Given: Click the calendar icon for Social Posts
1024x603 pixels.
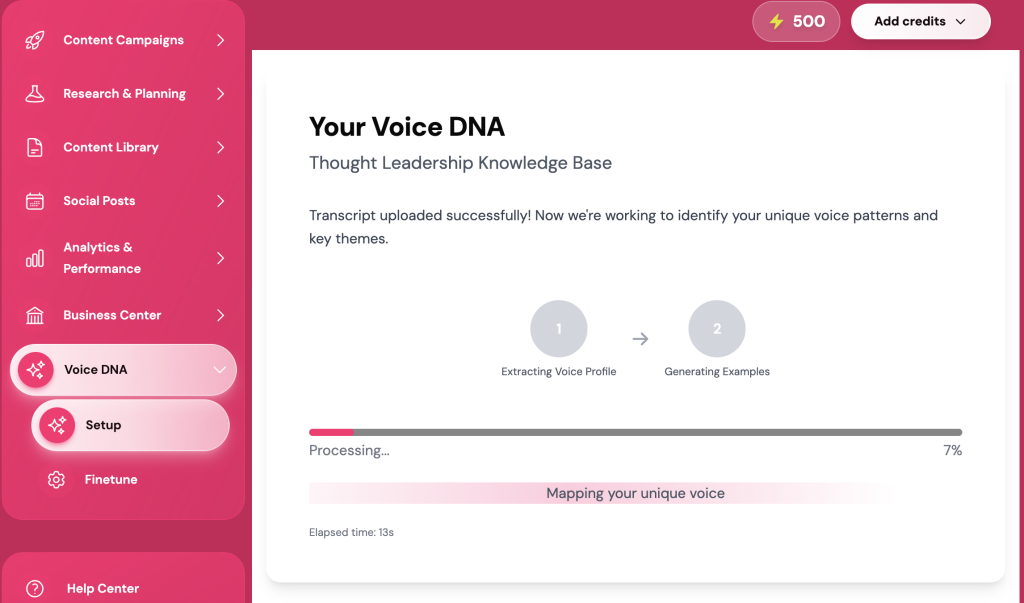Looking at the screenshot, I should [x=35, y=201].
